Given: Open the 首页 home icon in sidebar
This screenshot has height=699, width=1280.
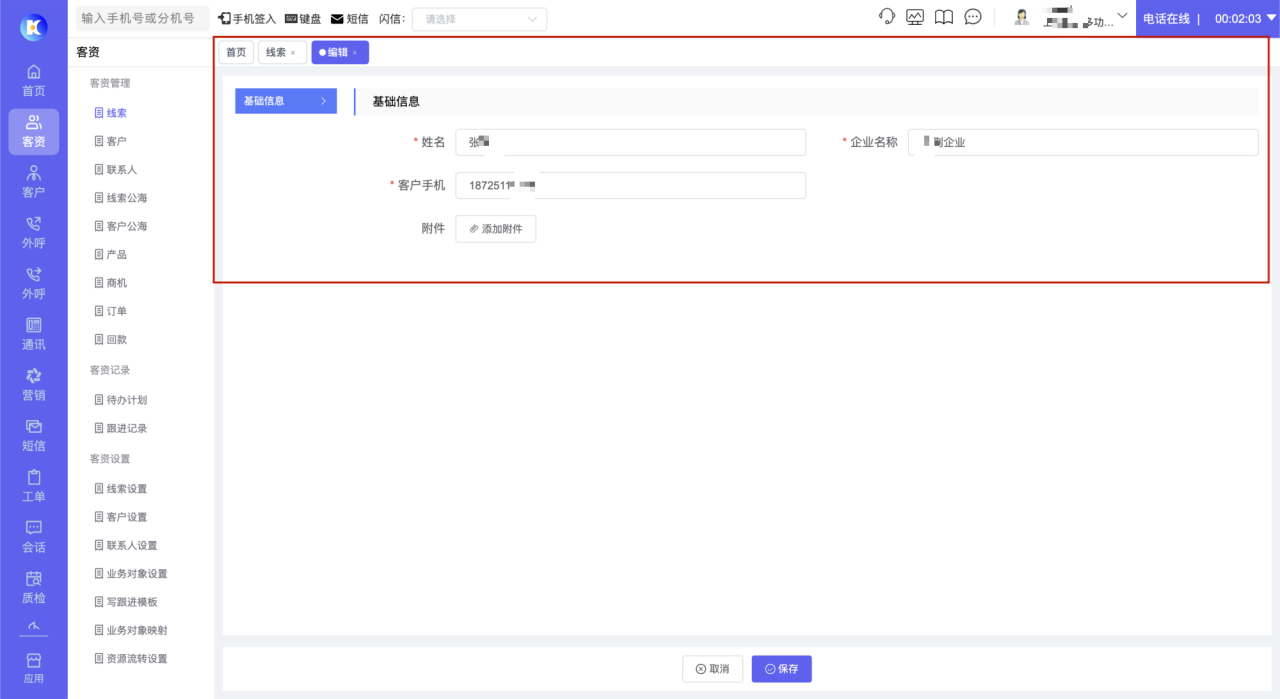Looking at the screenshot, I should click(x=33, y=80).
